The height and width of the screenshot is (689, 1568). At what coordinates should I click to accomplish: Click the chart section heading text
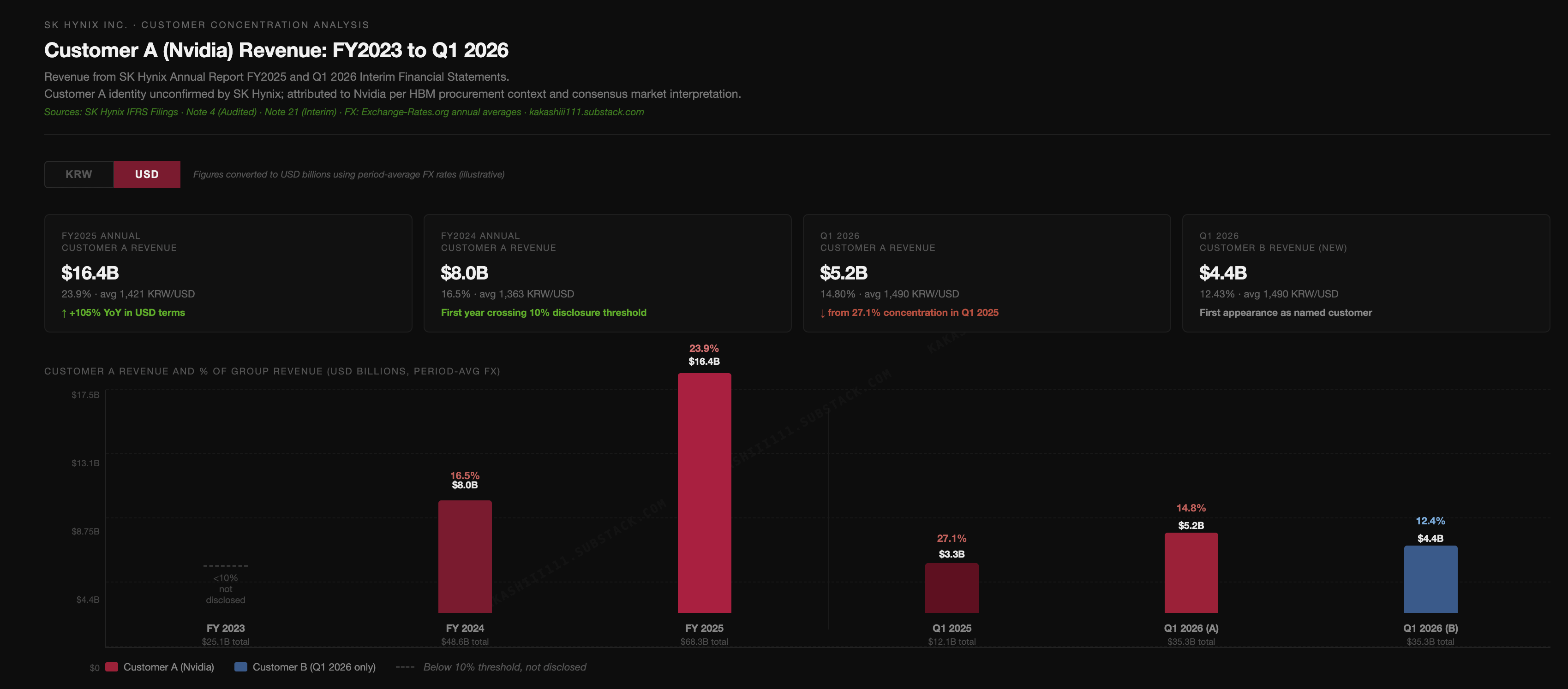click(272, 371)
